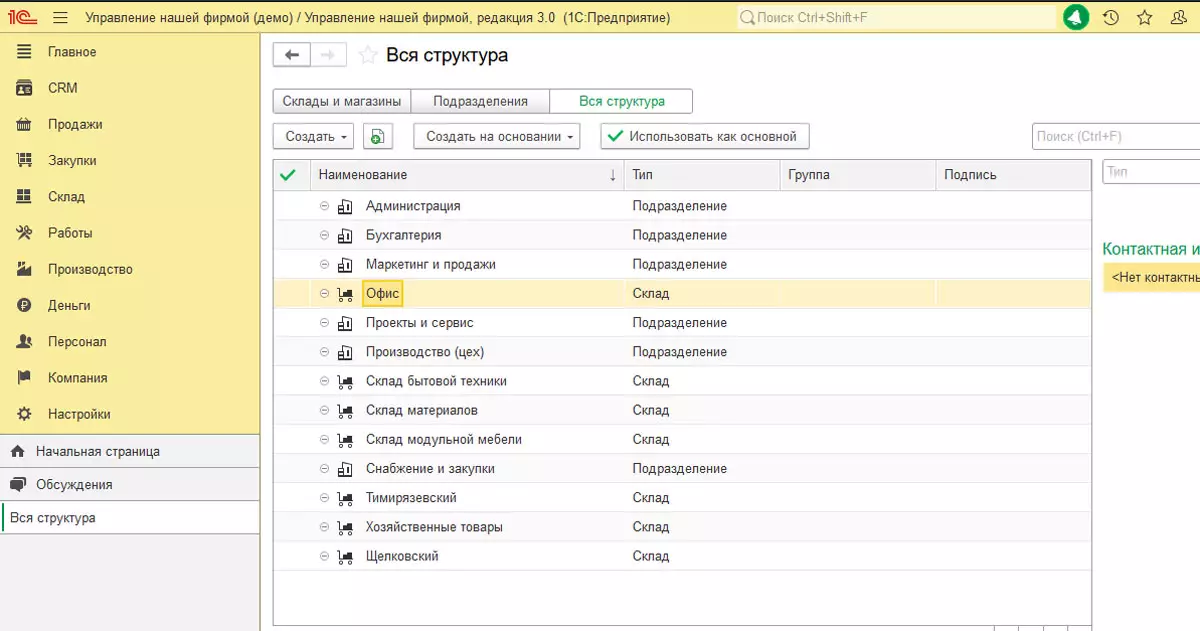Screen dimensions: 1200x631
Task: Click the checkmark column header
Action: [x=289, y=175]
